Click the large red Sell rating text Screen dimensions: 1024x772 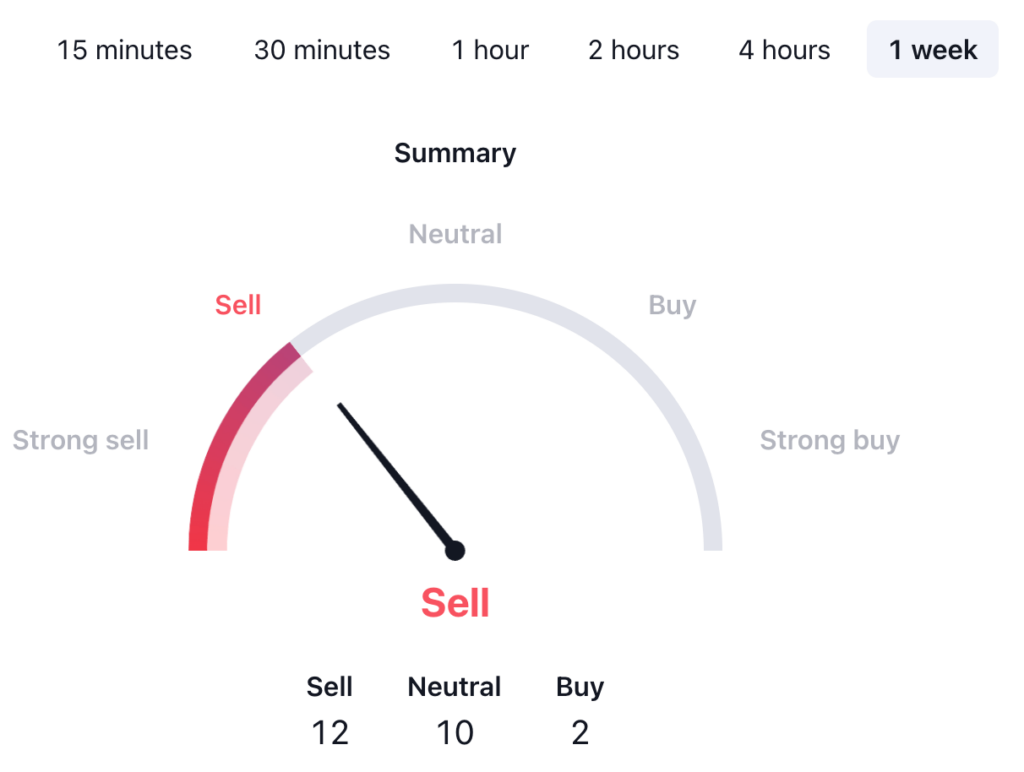pyautogui.click(x=455, y=603)
